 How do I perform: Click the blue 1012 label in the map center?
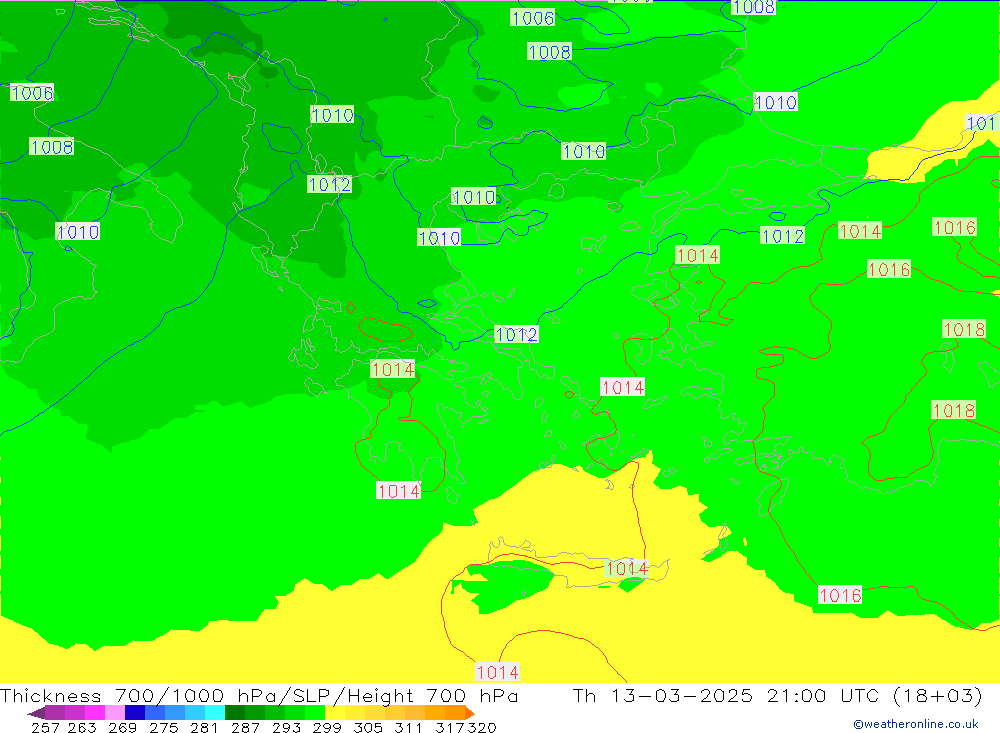coord(517,334)
